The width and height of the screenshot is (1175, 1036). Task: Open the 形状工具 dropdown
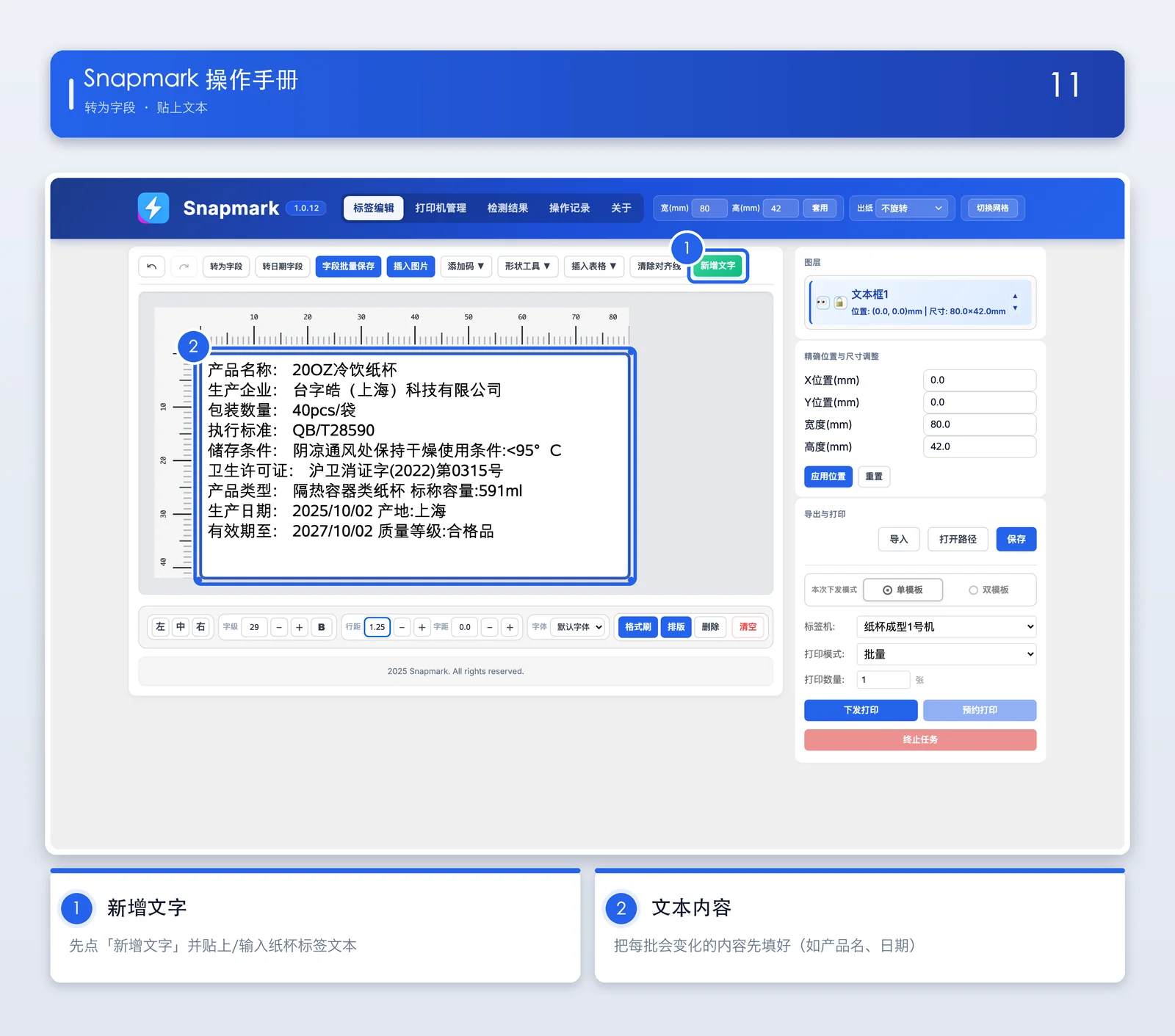(x=528, y=267)
